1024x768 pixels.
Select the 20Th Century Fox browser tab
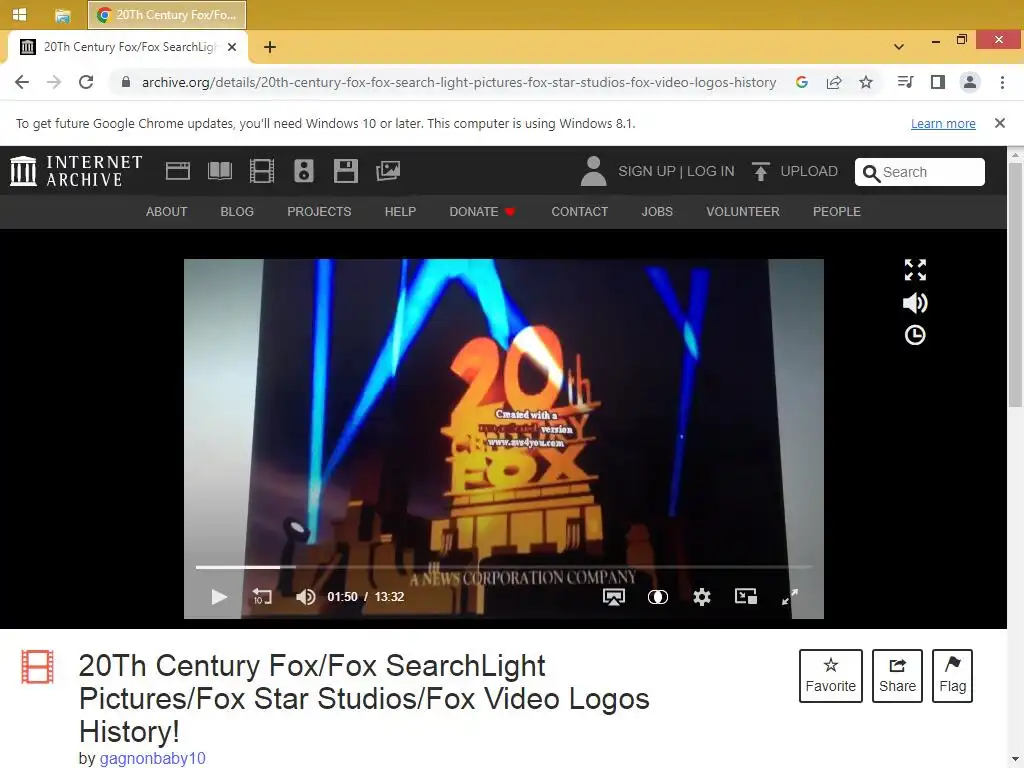point(127,47)
